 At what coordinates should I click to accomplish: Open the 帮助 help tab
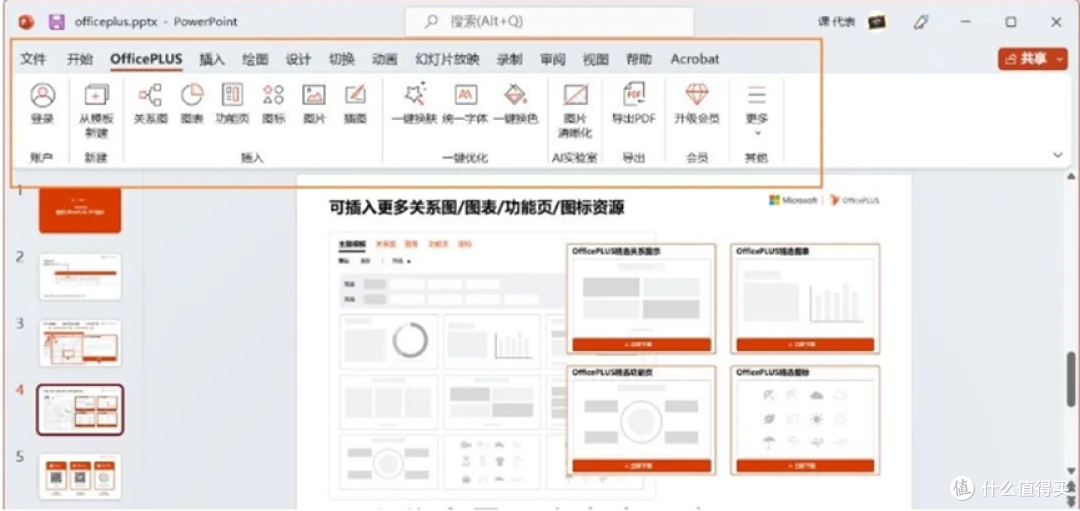[638, 59]
